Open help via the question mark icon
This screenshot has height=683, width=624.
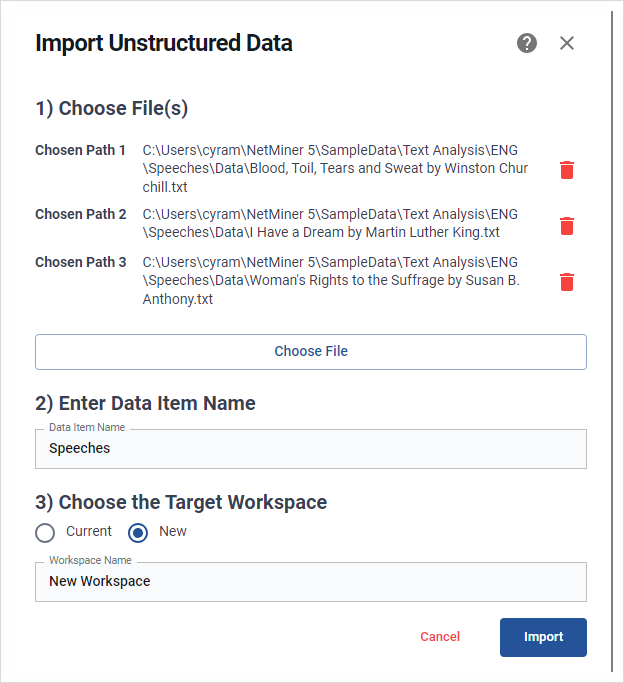click(x=526, y=43)
